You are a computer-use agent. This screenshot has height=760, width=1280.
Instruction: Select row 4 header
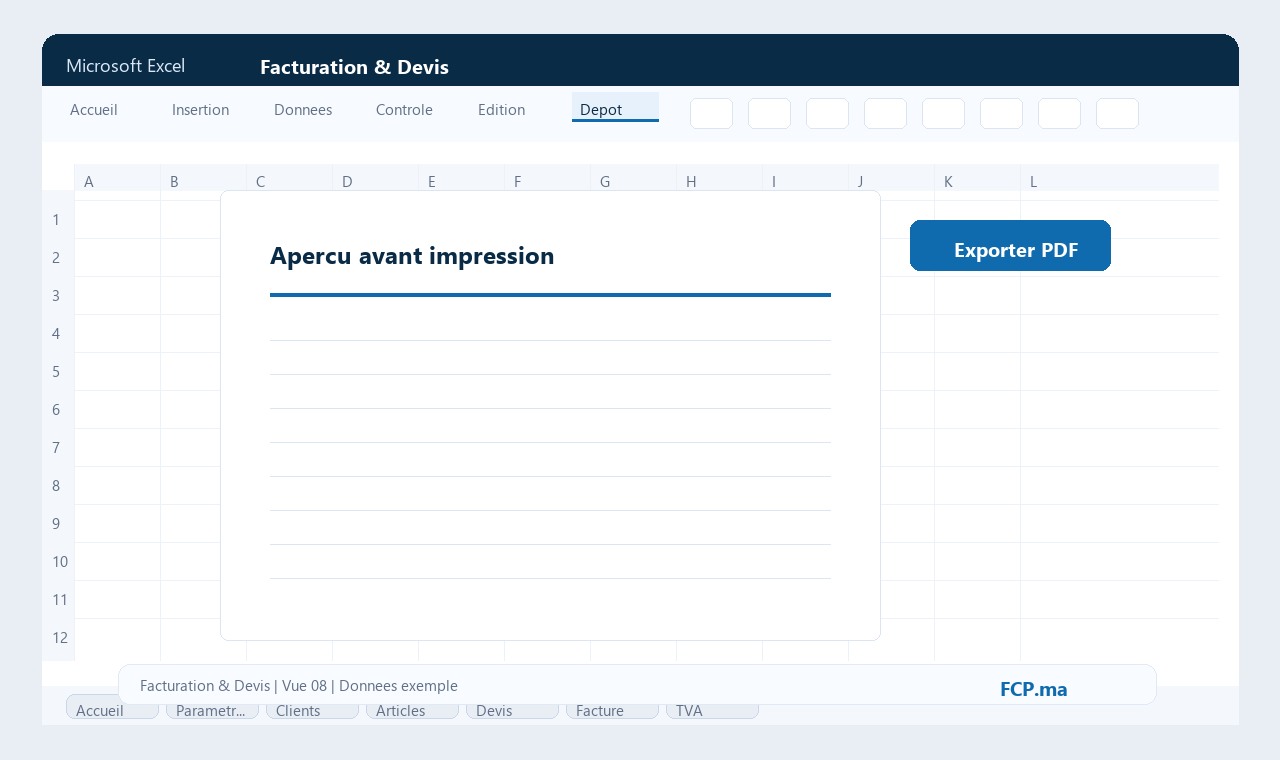point(58,333)
